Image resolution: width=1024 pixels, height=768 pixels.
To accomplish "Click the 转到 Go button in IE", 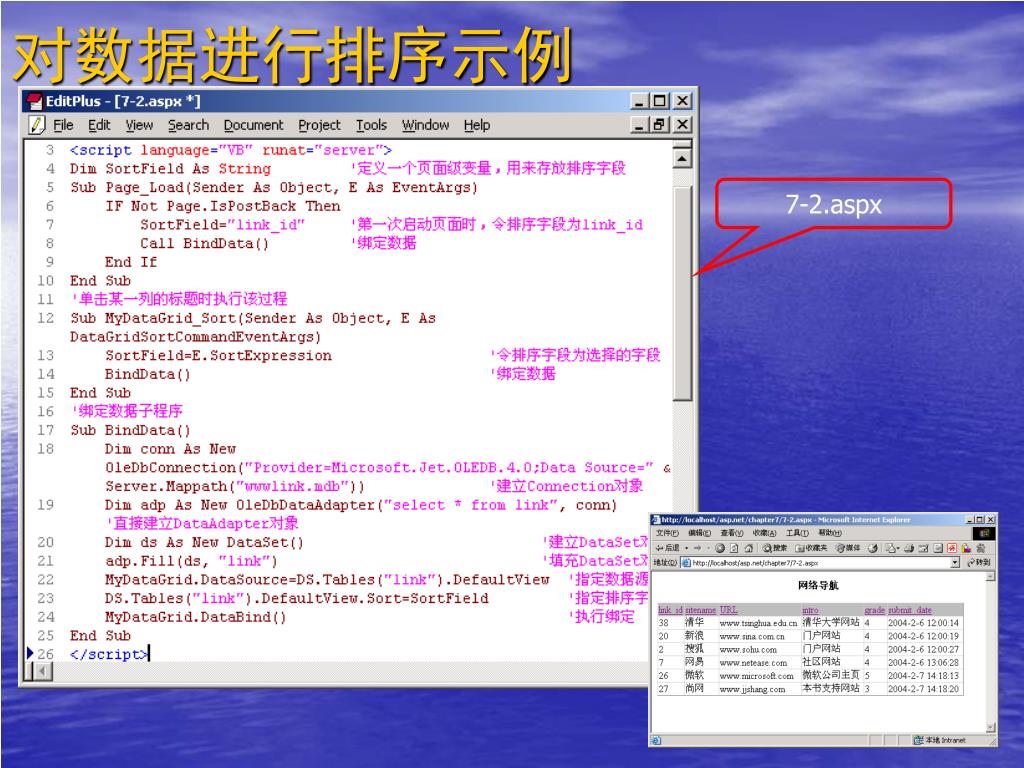I will (x=979, y=562).
